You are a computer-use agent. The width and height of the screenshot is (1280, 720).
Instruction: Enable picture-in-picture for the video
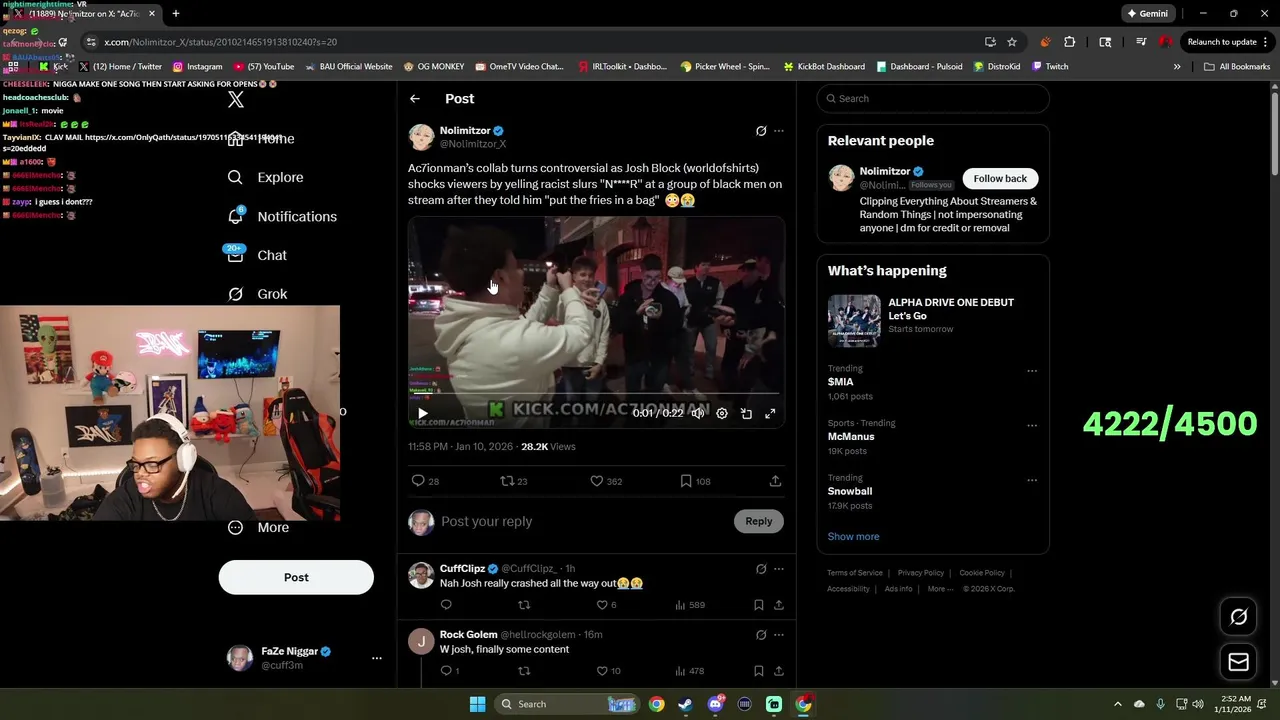(746, 413)
